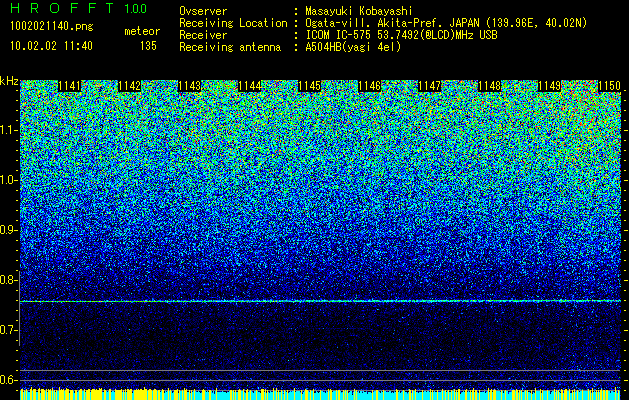
Task: Click the Receiver field label
Action: coord(203,35)
